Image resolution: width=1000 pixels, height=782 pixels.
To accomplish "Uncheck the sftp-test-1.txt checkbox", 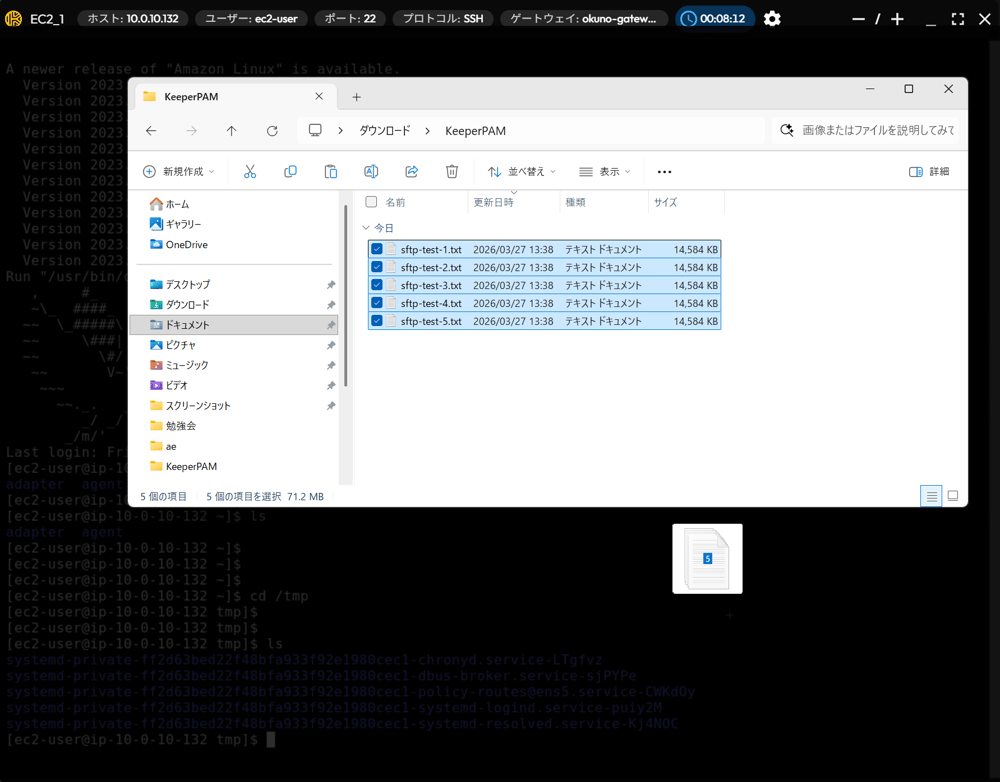I will tap(377, 250).
